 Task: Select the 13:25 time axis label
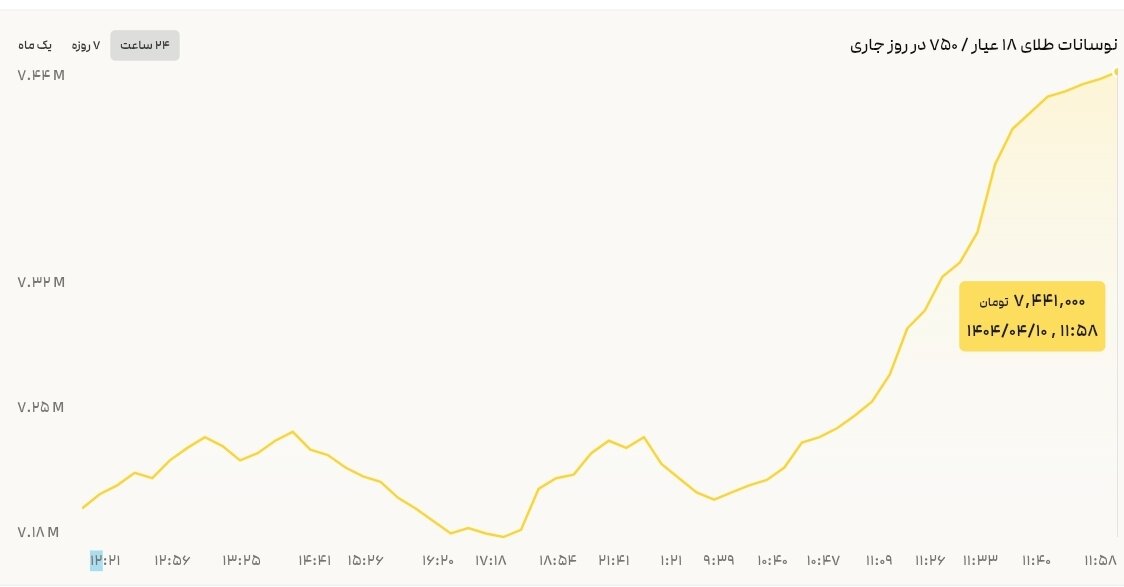(241, 561)
